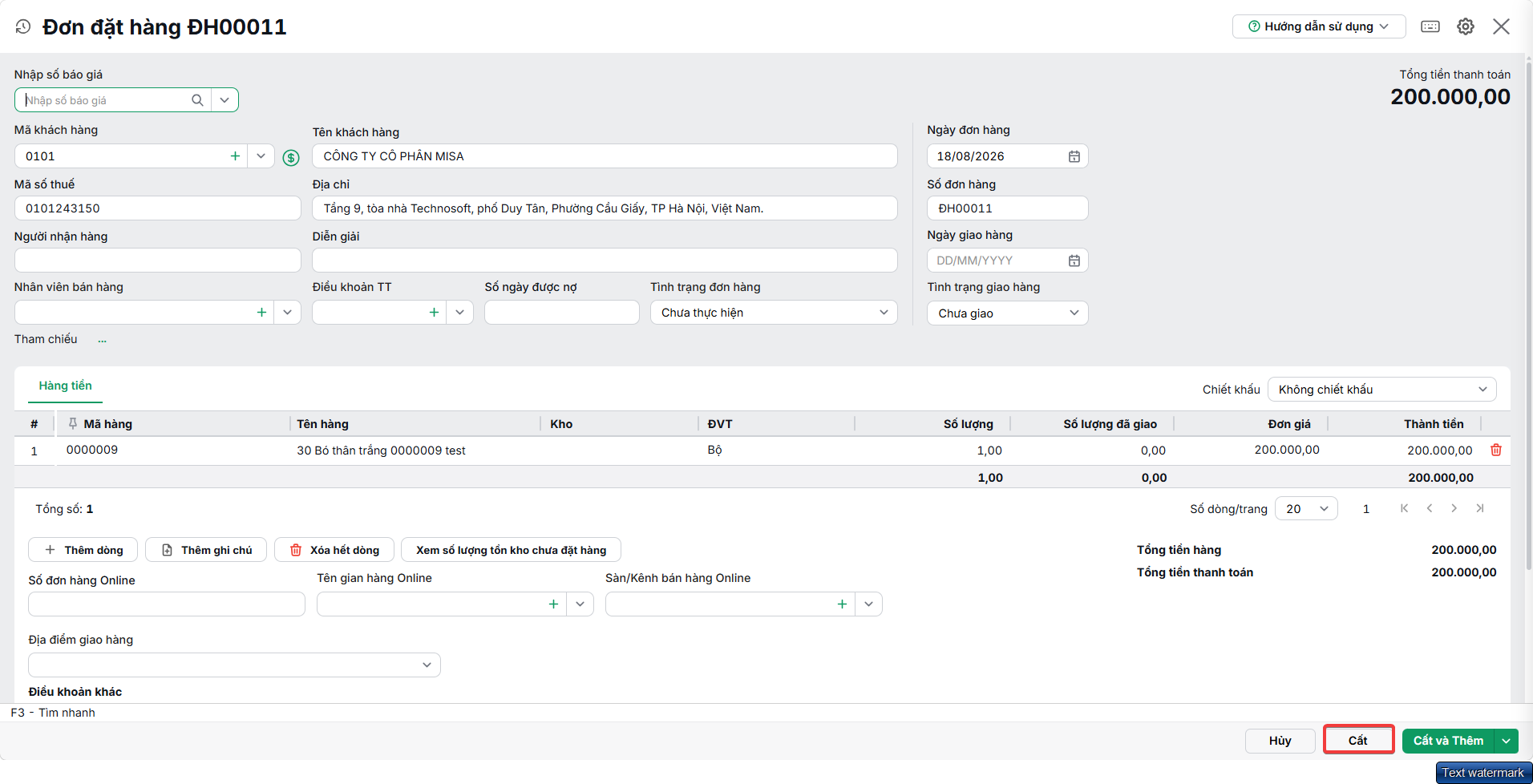Click the Thành tiền column header

point(1434,424)
